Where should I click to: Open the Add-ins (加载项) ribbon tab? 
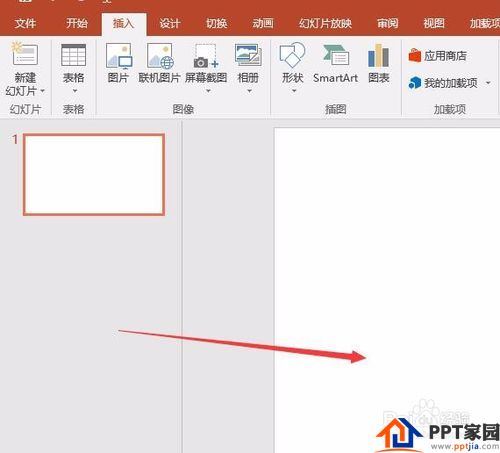coord(485,23)
